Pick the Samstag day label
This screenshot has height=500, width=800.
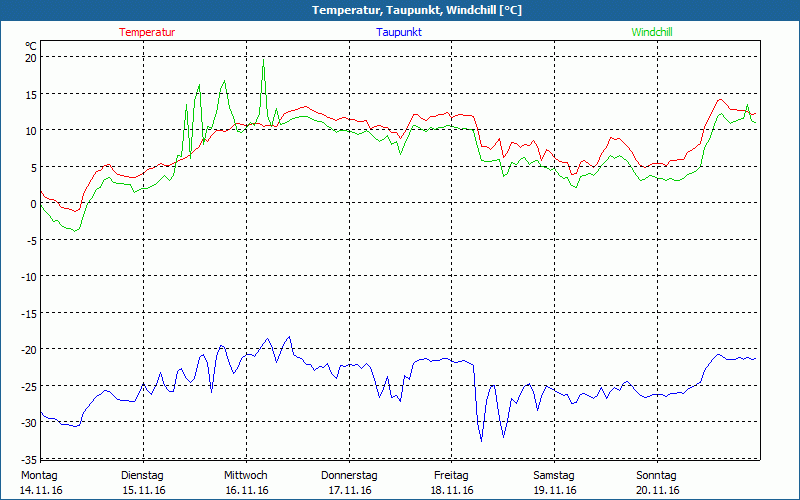click(555, 475)
